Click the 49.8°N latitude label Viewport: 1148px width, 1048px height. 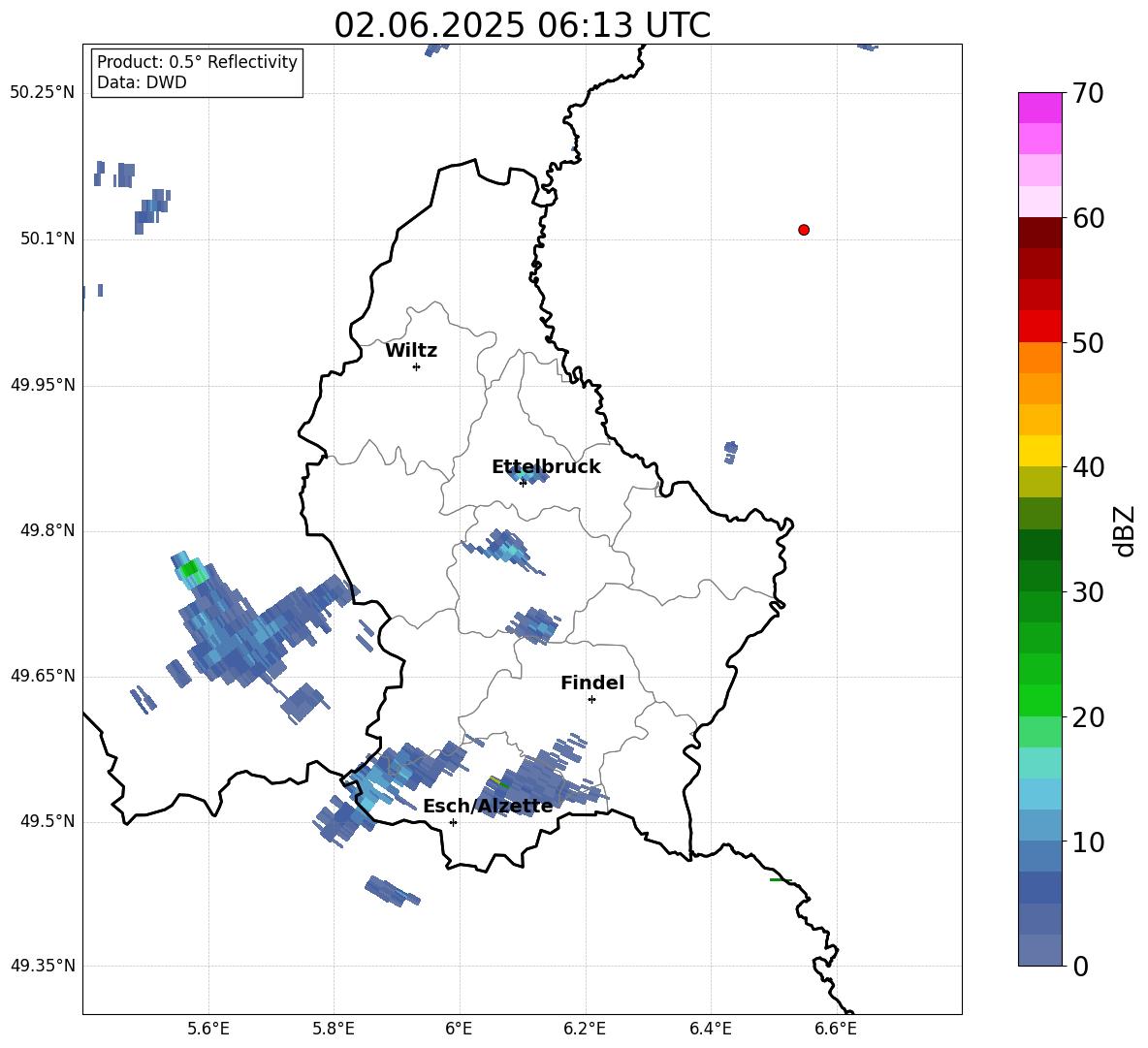tap(48, 530)
